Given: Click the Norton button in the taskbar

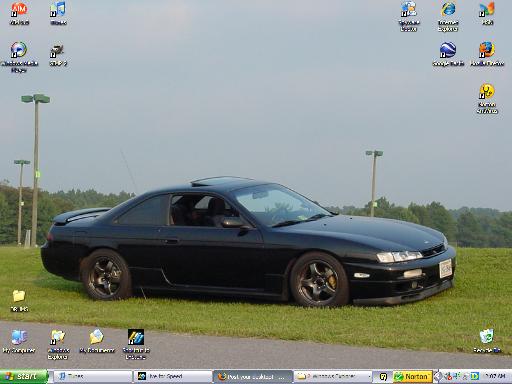Looking at the screenshot, I should pyautogui.click(x=413, y=377).
